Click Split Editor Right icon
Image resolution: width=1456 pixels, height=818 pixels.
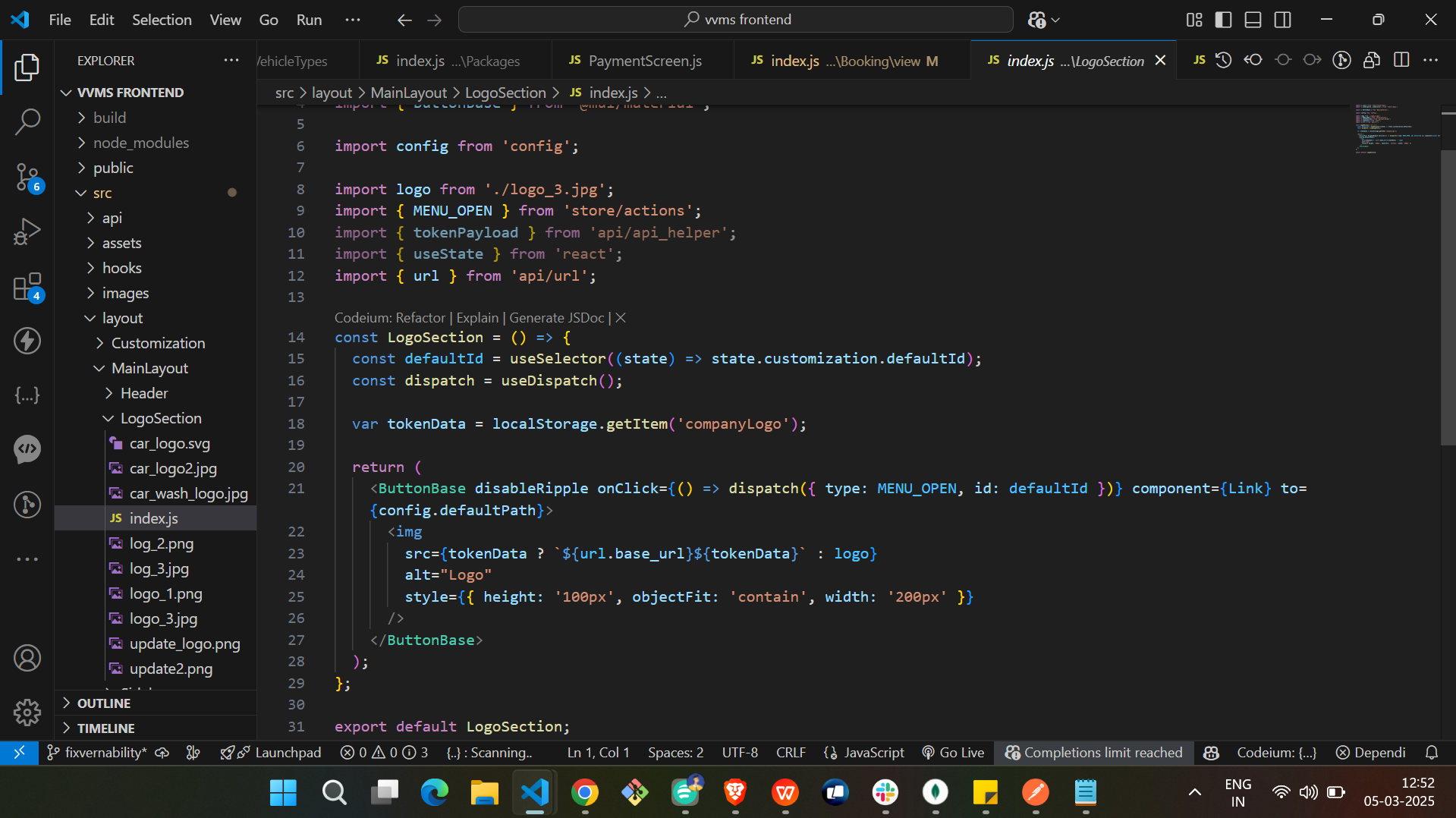tap(1401, 60)
